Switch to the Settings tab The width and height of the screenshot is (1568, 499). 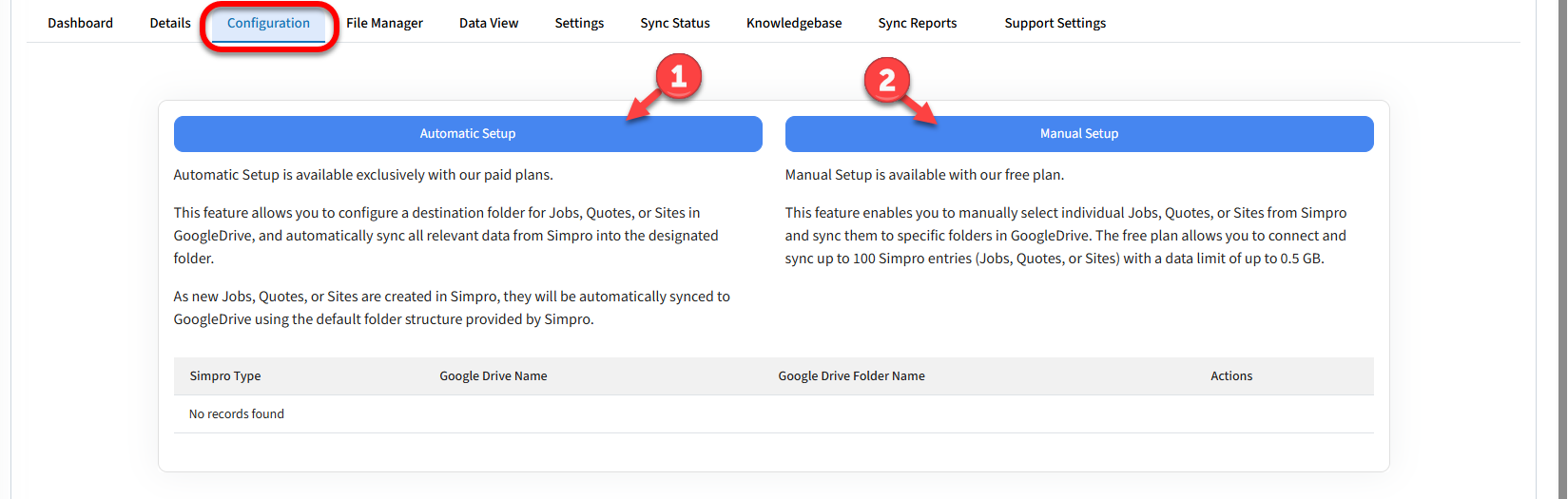point(579,23)
